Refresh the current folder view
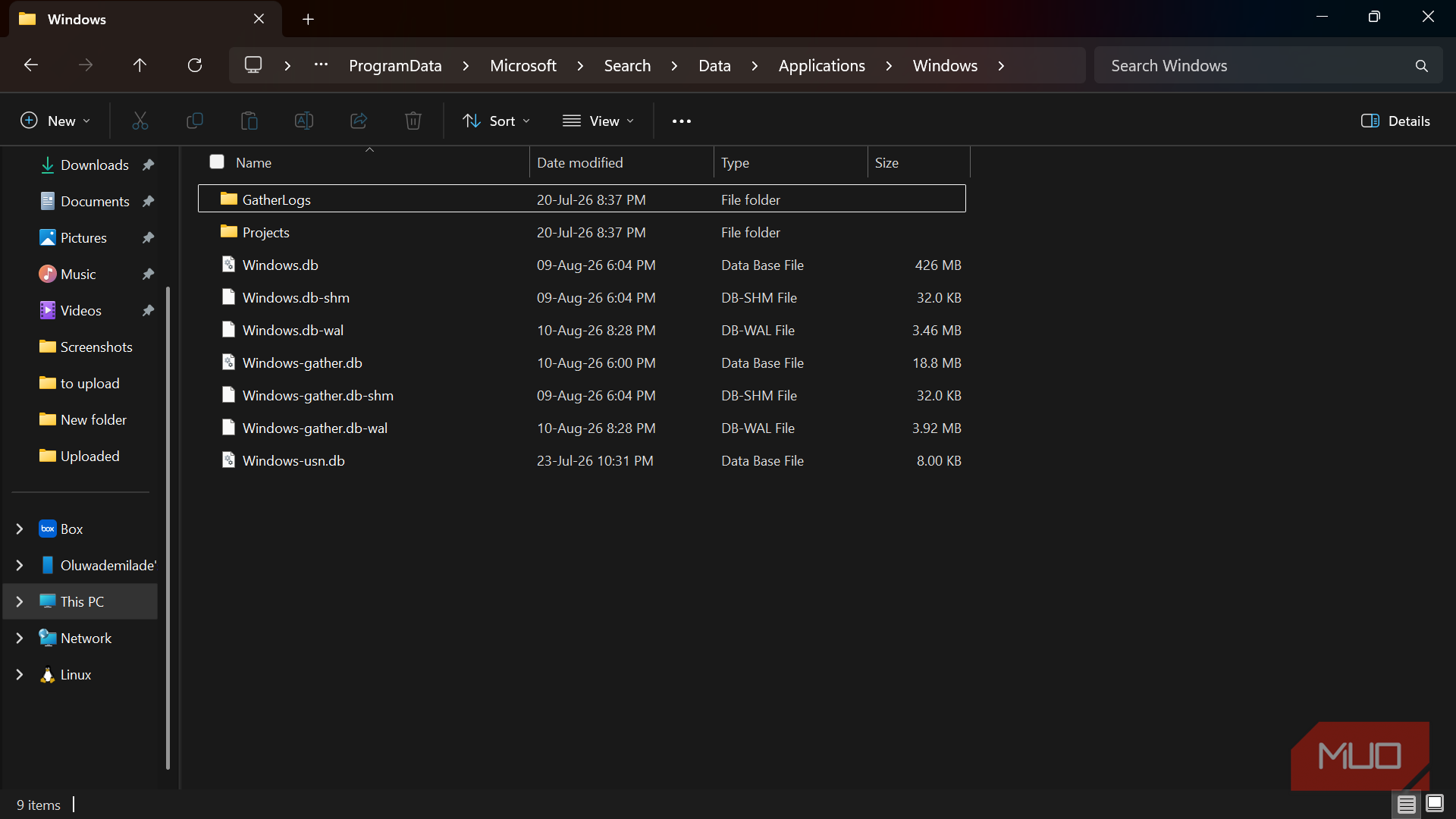Image resolution: width=1456 pixels, height=819 pixels. (x=195, y=65)
